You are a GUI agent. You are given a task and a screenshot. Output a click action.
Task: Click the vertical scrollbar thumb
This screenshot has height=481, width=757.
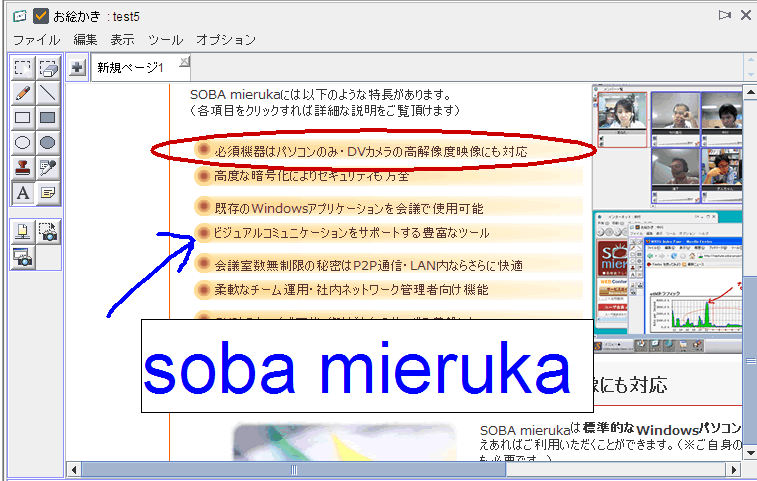(x=750, y=360)
